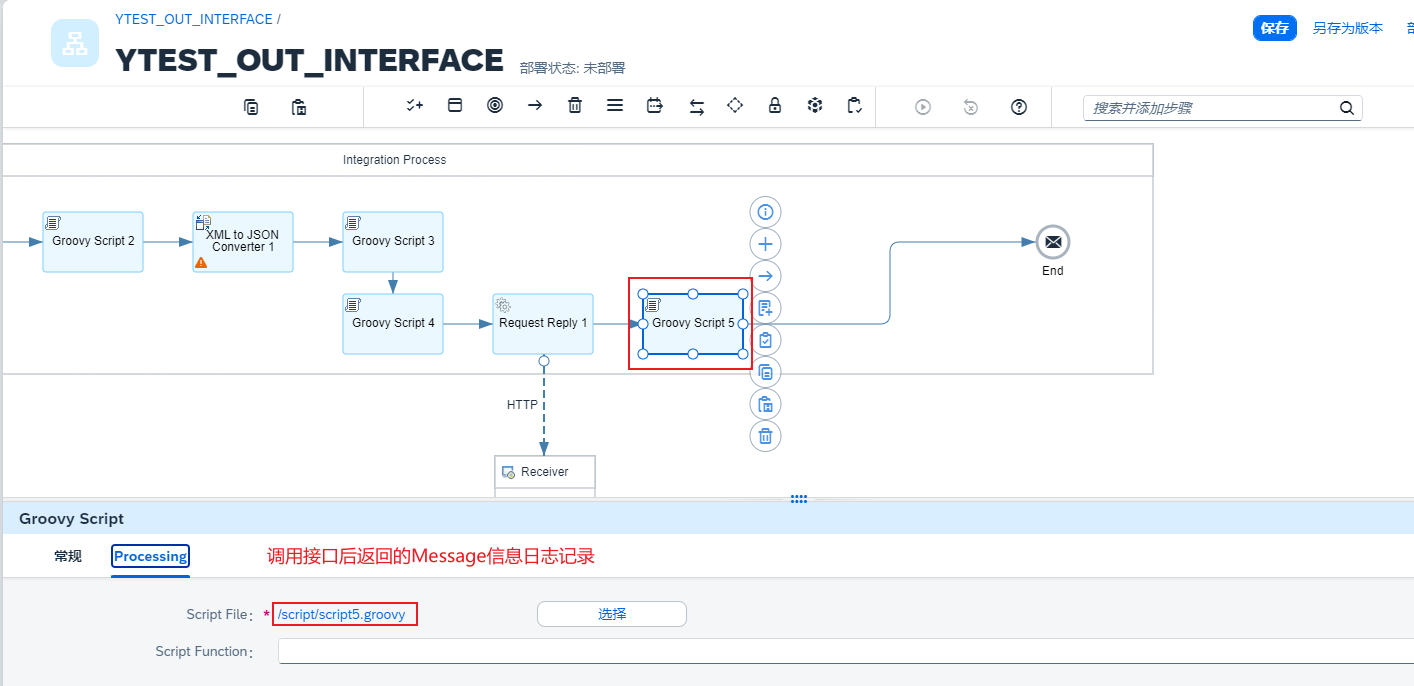
Task: Click the 选择 button for Script File
Action: [611, 614]
